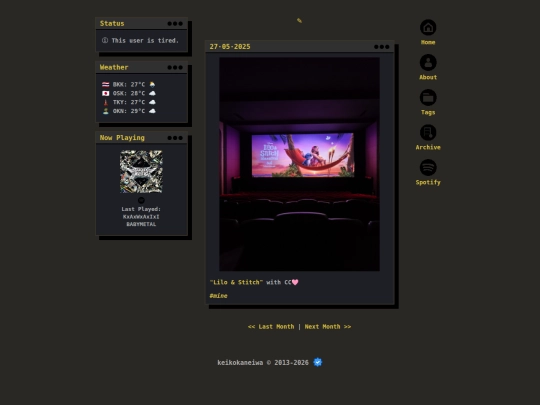Screen dimensions: 540x405
Task: Click the OKN: 29°C weather entry
Action: (x=129, y=111)
